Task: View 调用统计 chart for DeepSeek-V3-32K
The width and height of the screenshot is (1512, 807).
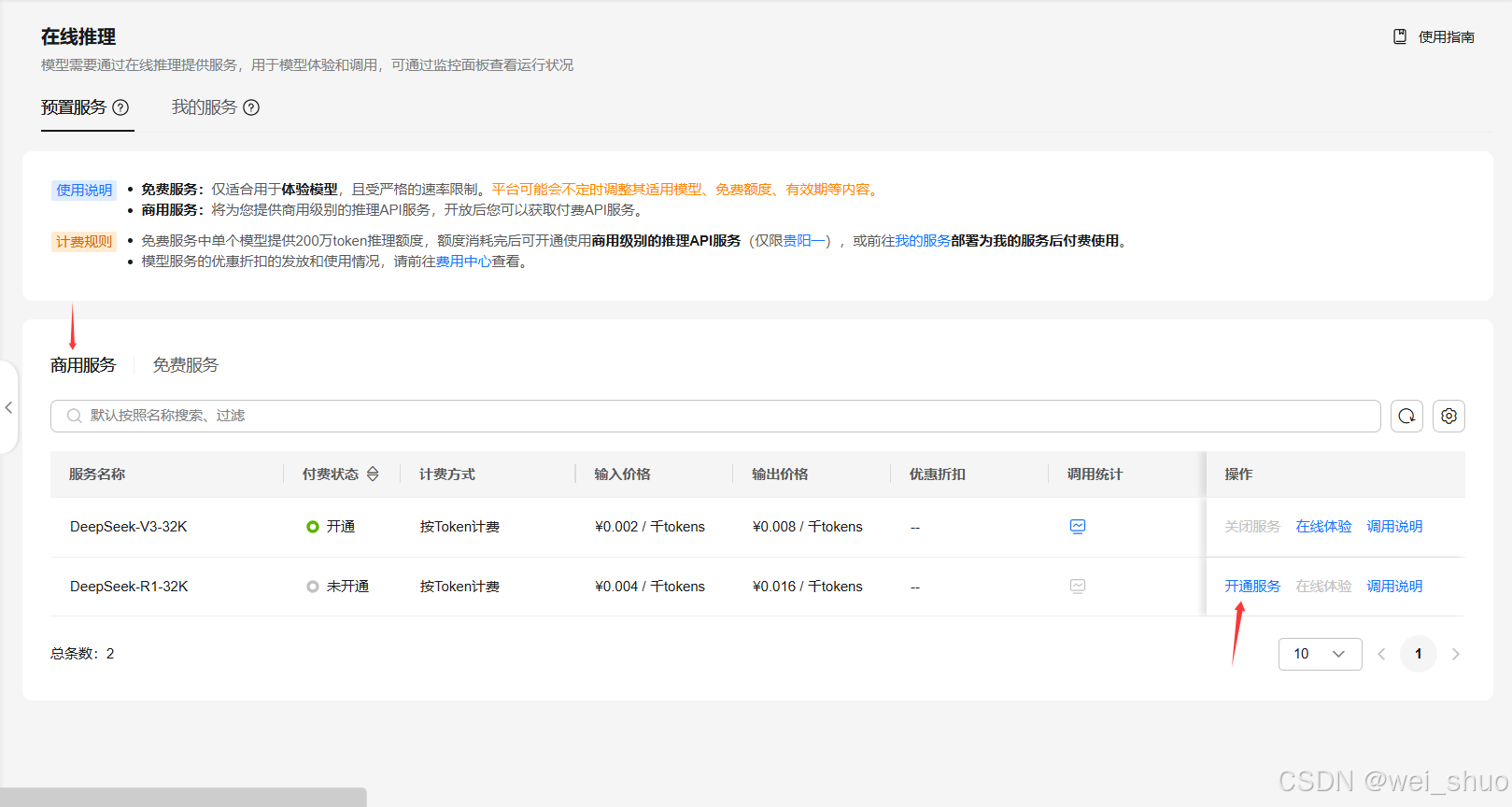Action: (x=1078, y=527)
